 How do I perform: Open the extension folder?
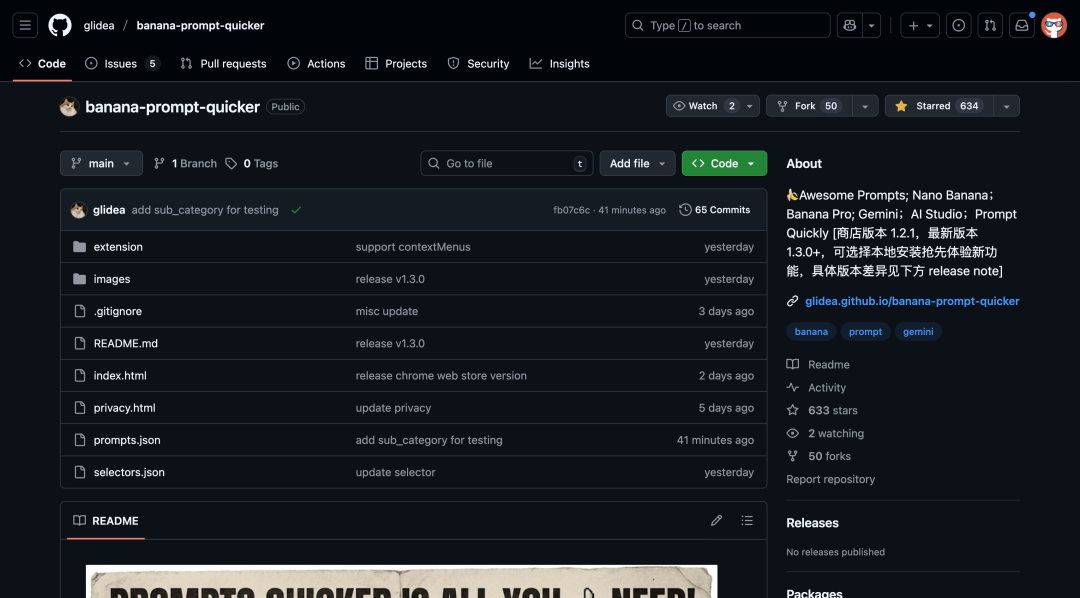coord(118,247)
